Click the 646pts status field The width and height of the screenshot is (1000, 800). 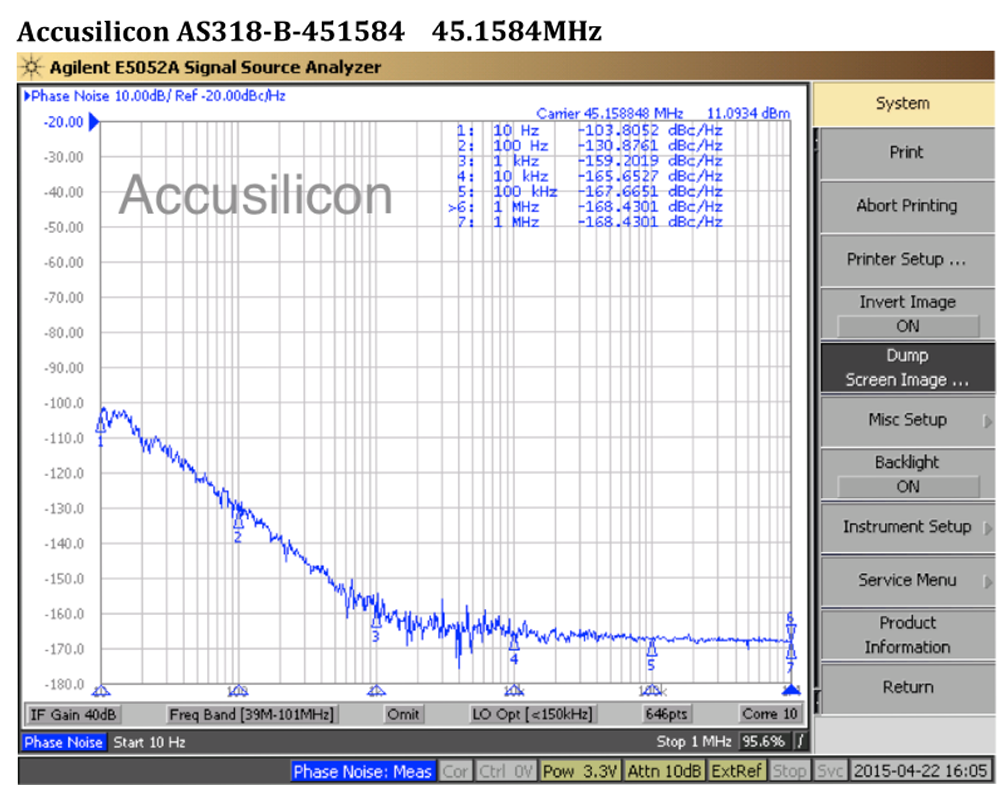[x=666, y=715]
